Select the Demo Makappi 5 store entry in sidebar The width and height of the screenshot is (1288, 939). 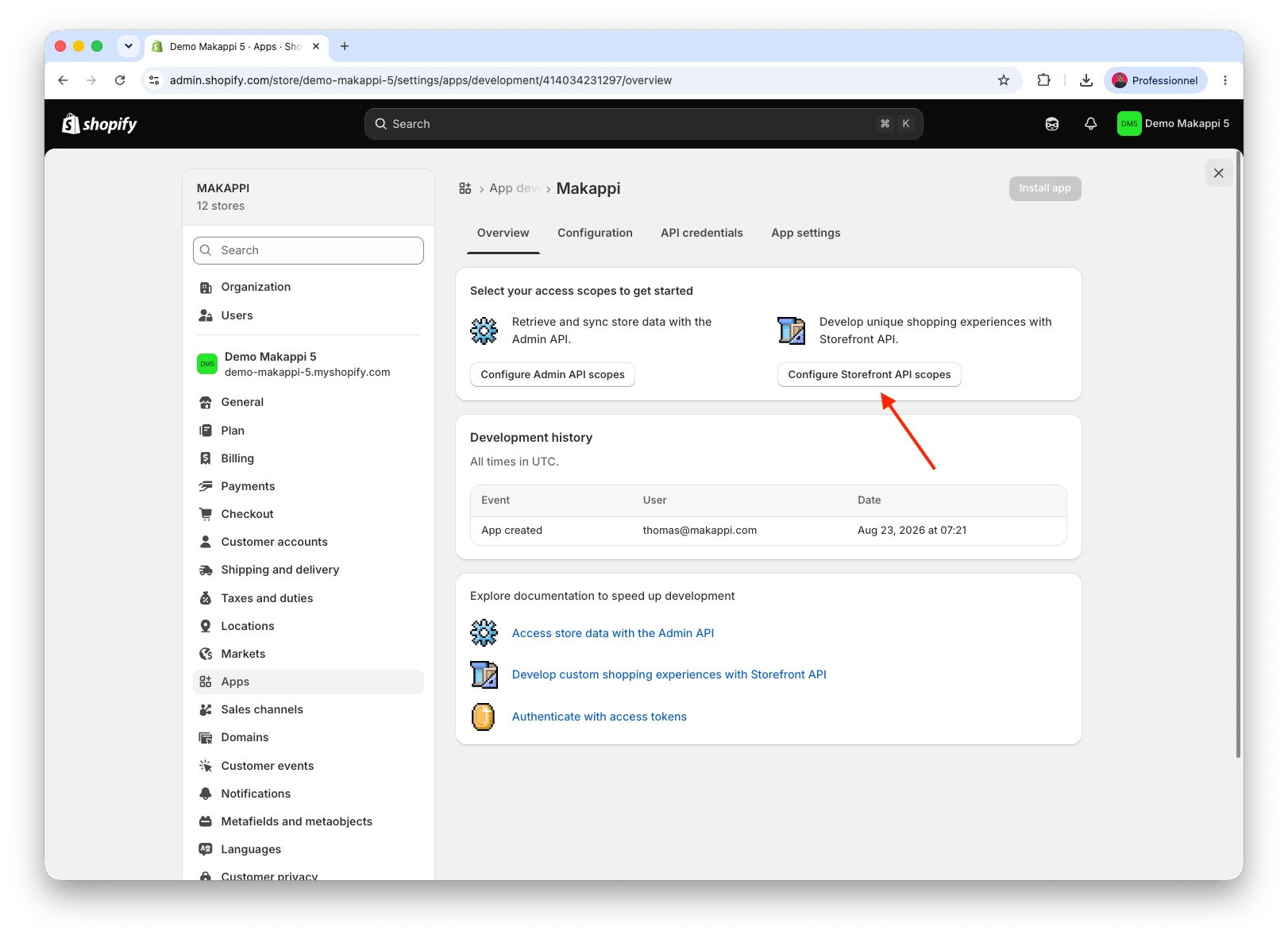point(308,364)
